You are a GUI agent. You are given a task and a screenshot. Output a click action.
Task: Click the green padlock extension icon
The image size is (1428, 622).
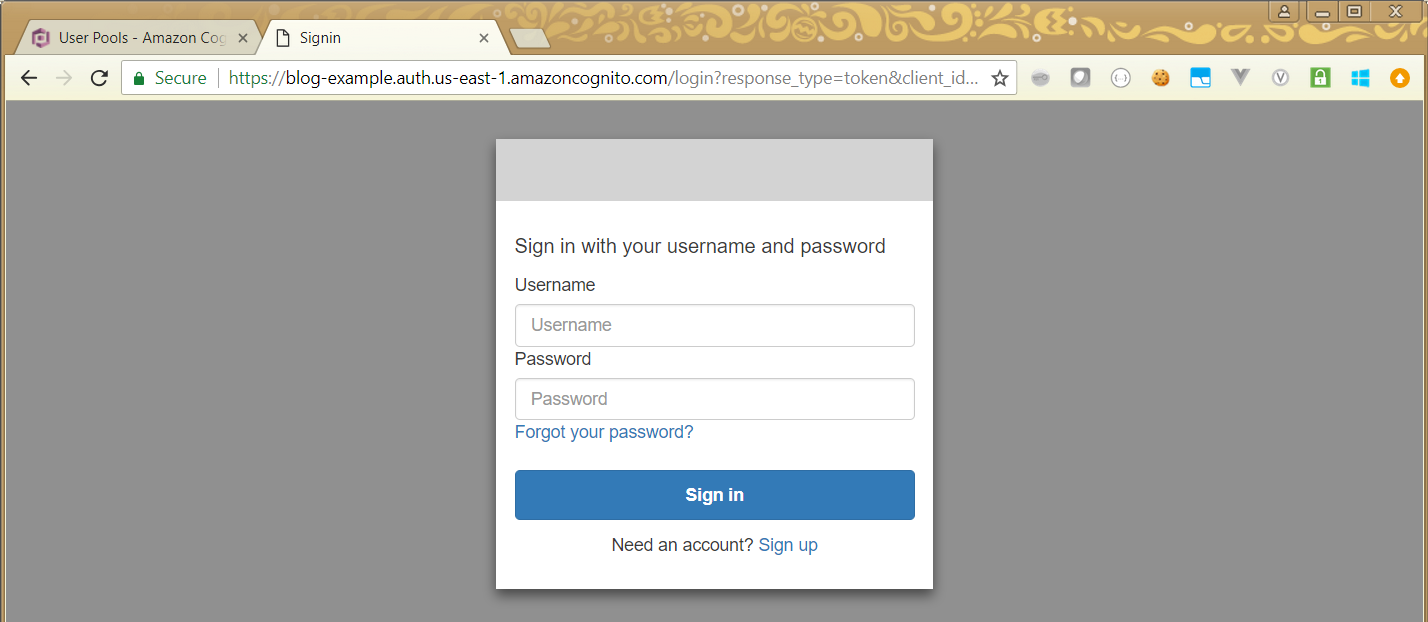[1320, 78]
